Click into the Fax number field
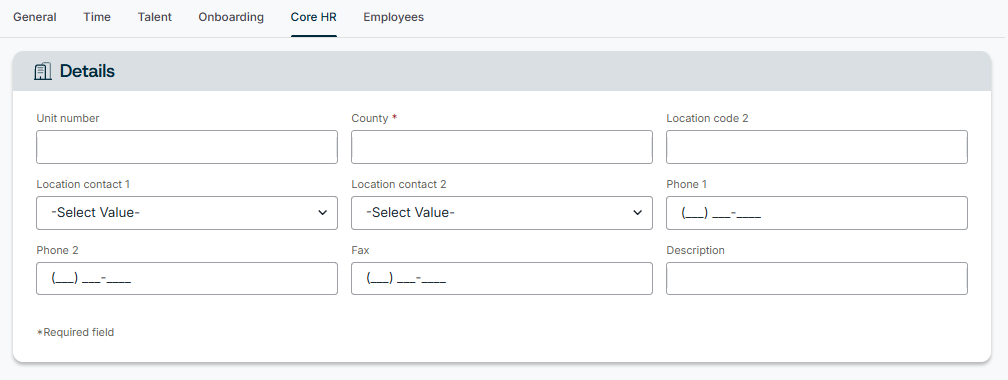Viewport: 1008px width, 380px height. coord(501,278)
